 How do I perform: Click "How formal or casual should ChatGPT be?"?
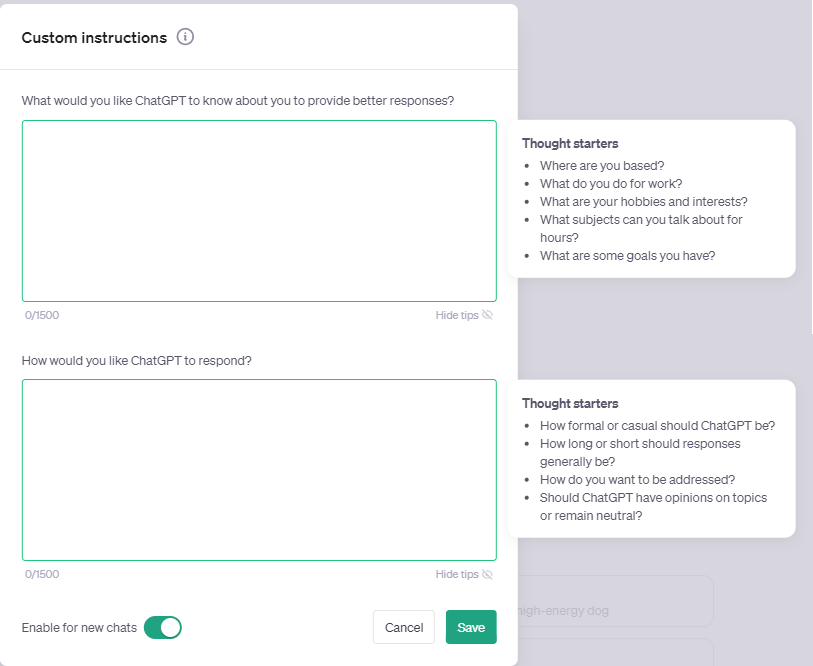pos(657,425)
